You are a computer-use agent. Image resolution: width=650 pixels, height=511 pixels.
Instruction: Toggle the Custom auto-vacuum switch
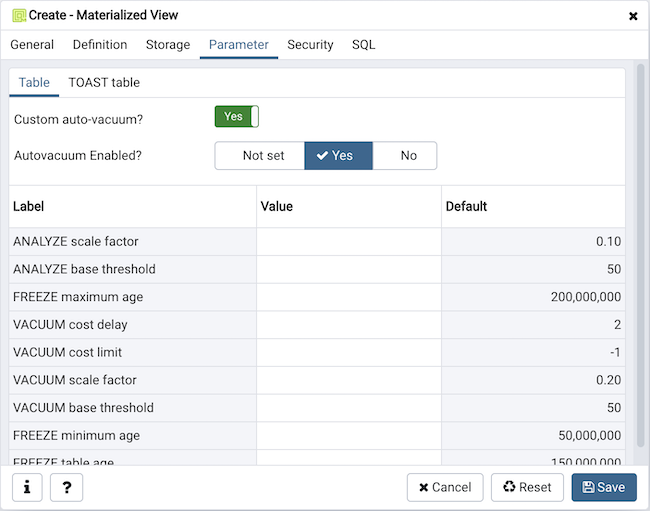[237, 117]
